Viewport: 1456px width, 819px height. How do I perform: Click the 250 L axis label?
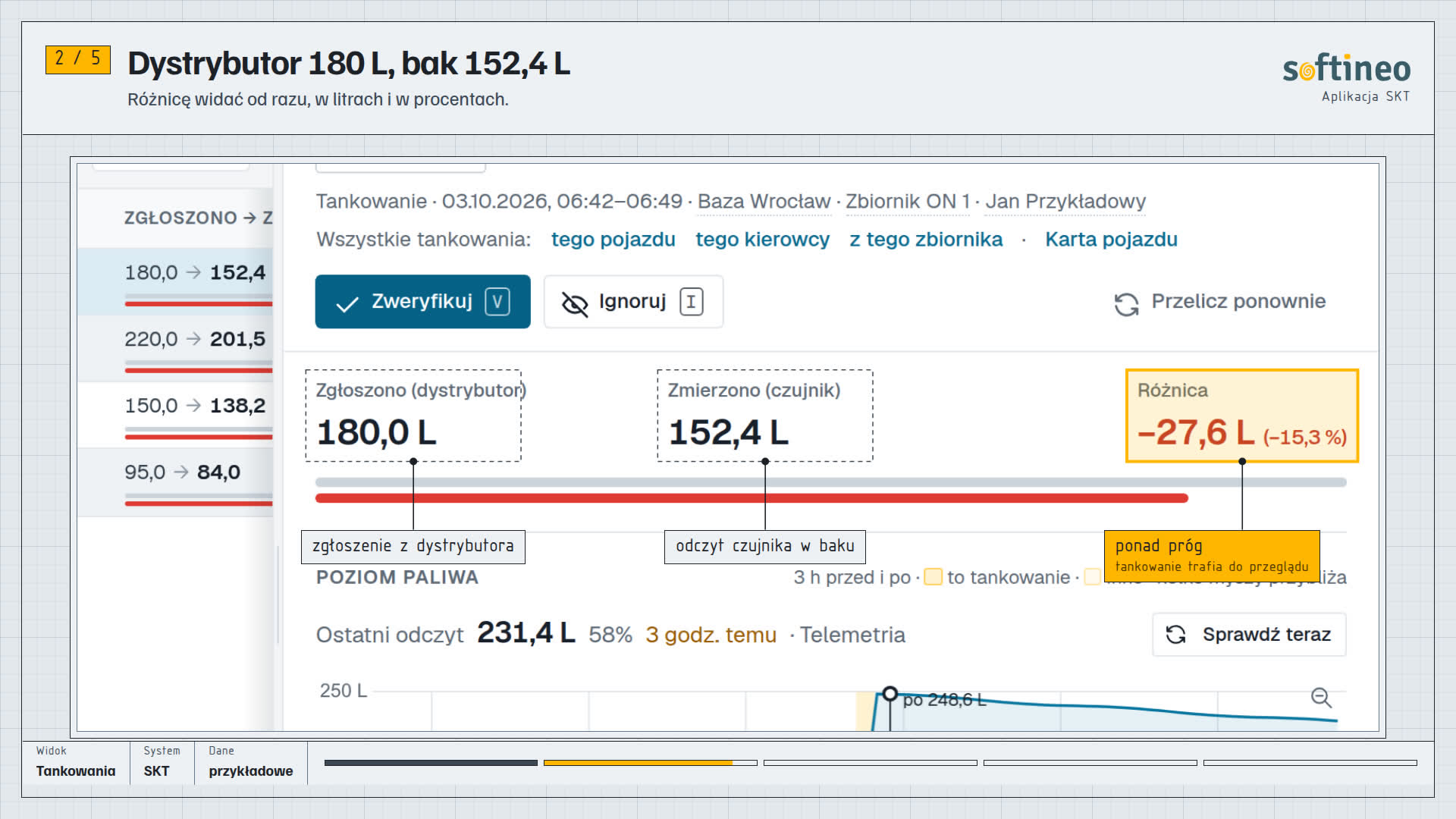[x=344, y=691]
